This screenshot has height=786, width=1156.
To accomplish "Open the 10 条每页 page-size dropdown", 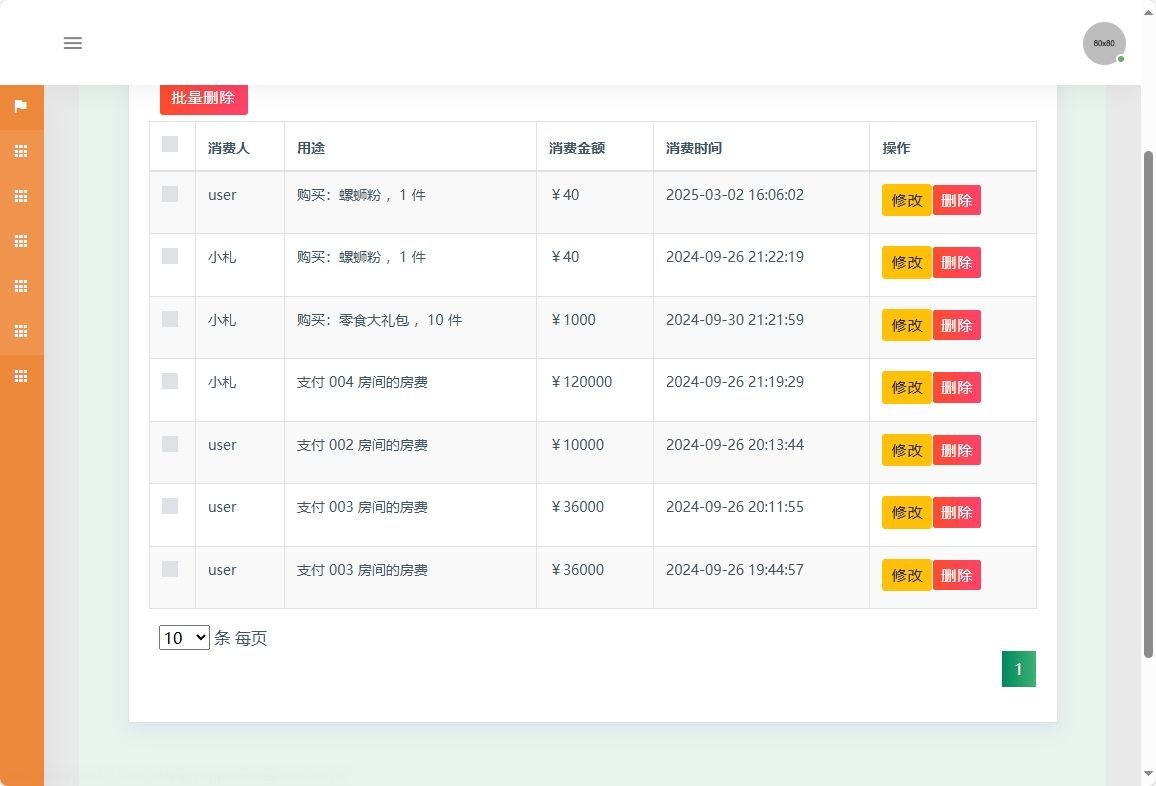I will (184, 638).
